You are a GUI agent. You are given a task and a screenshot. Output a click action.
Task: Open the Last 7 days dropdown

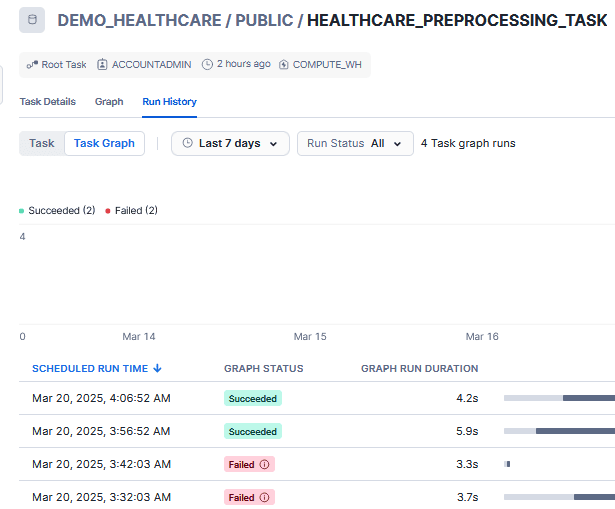pyautogui.click(x=230, y=143)
